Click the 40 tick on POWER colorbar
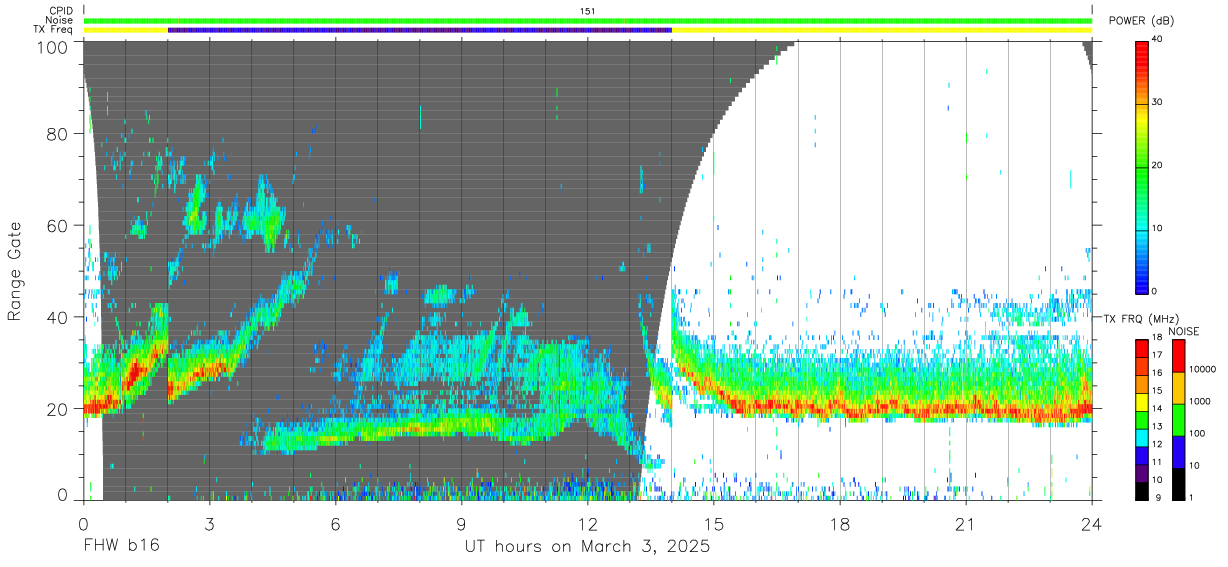Viewport: 1228px width, 567px height. (1158, 40)
